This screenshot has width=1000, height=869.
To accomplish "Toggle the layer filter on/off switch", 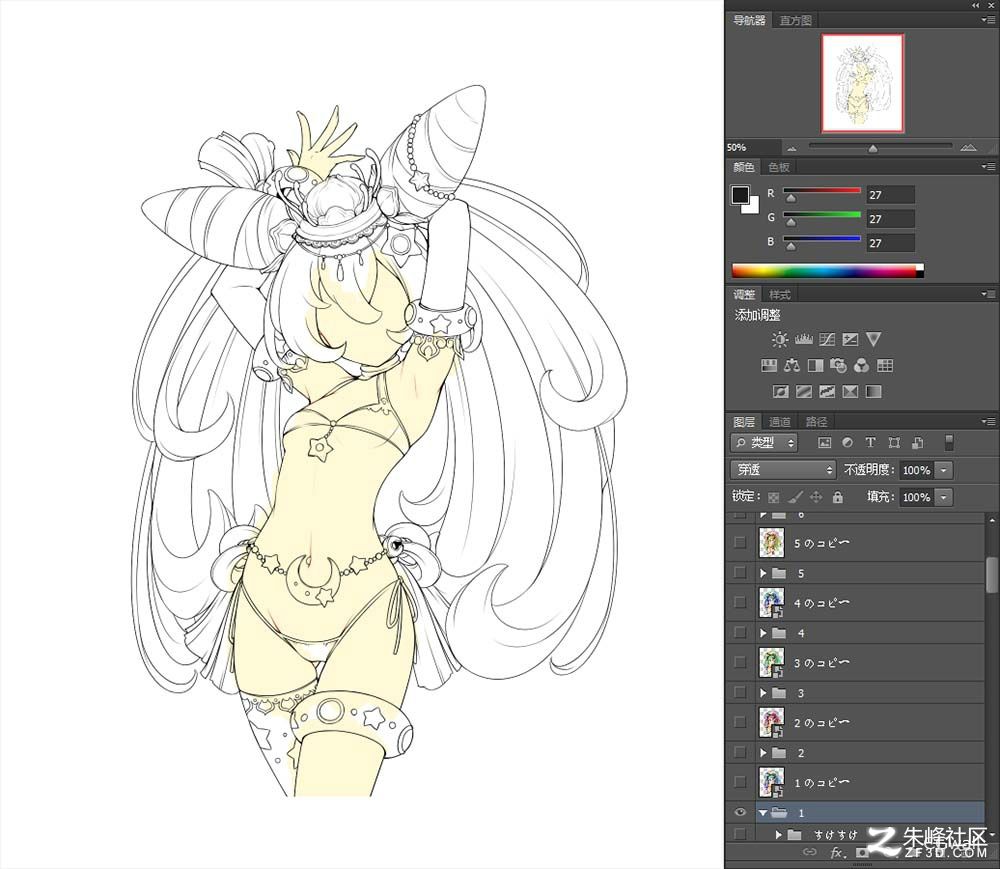I will pyautogui.click(x=949, y=442).
